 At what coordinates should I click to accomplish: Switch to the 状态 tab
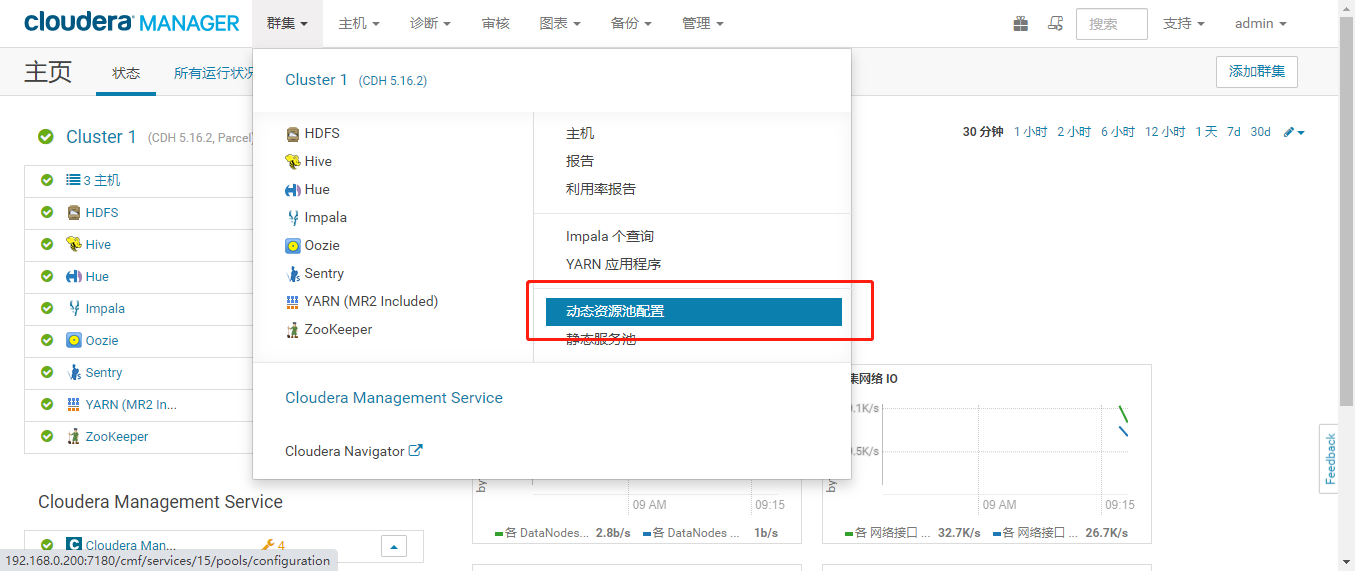pos(126,73)
